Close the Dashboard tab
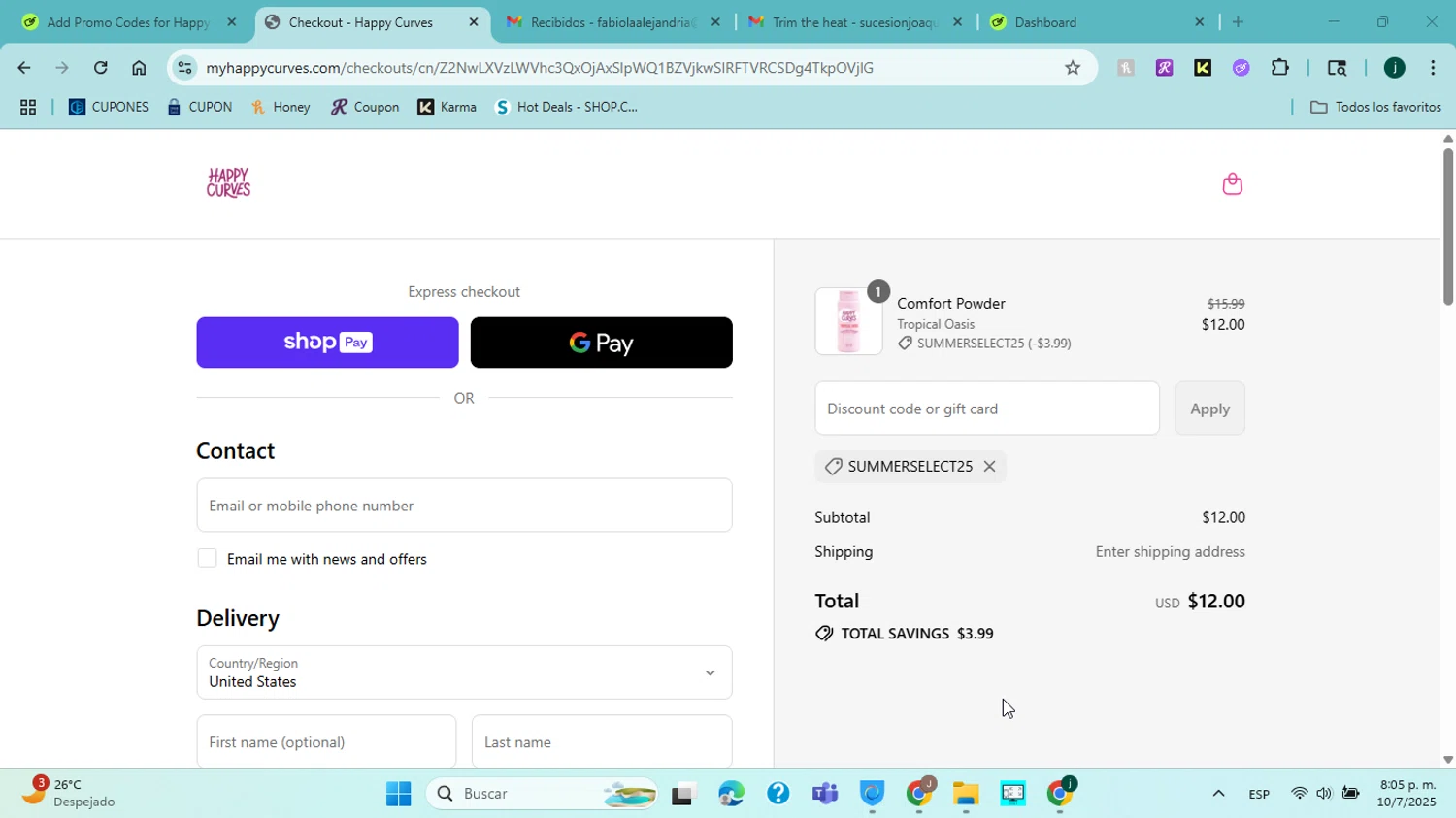Image resolution: width=1456 pixels, height=818 pixels. click(1199, 22)
